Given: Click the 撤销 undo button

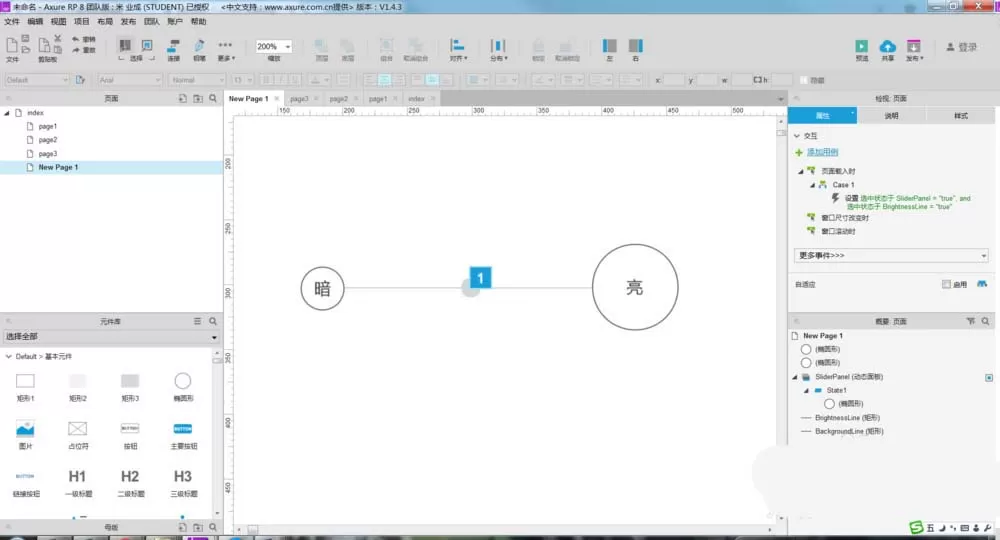Looking at the screenshot, I should pos(84,39).
